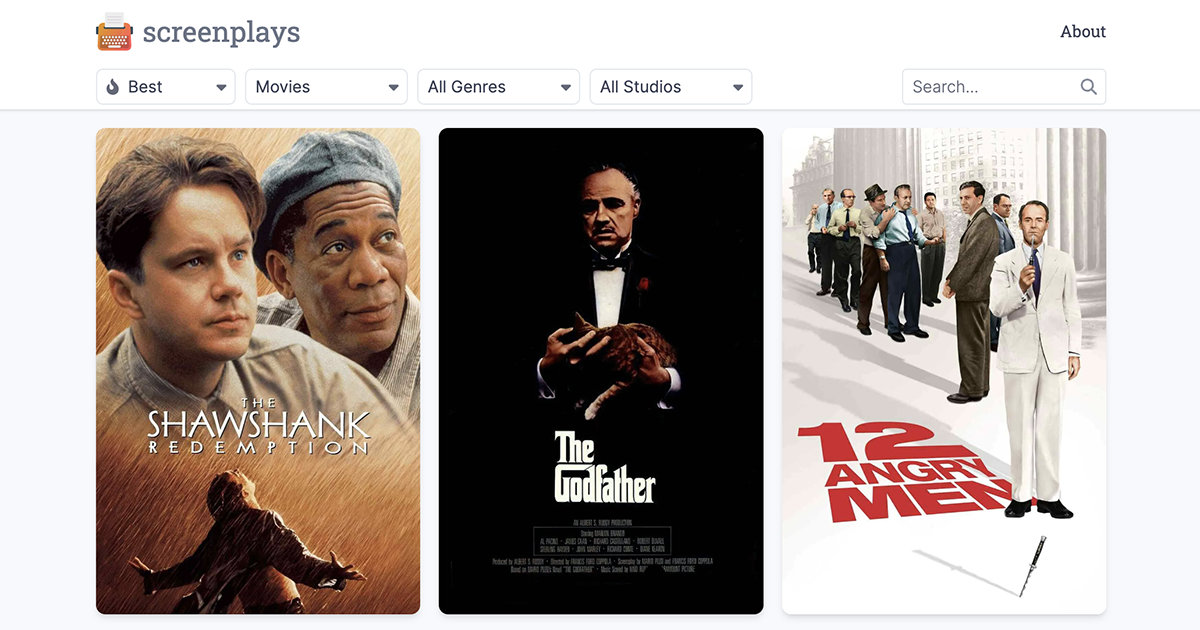1200x630 pixels.
Task: Expand the All Studios filter
Action: click(x=670, y=87)
